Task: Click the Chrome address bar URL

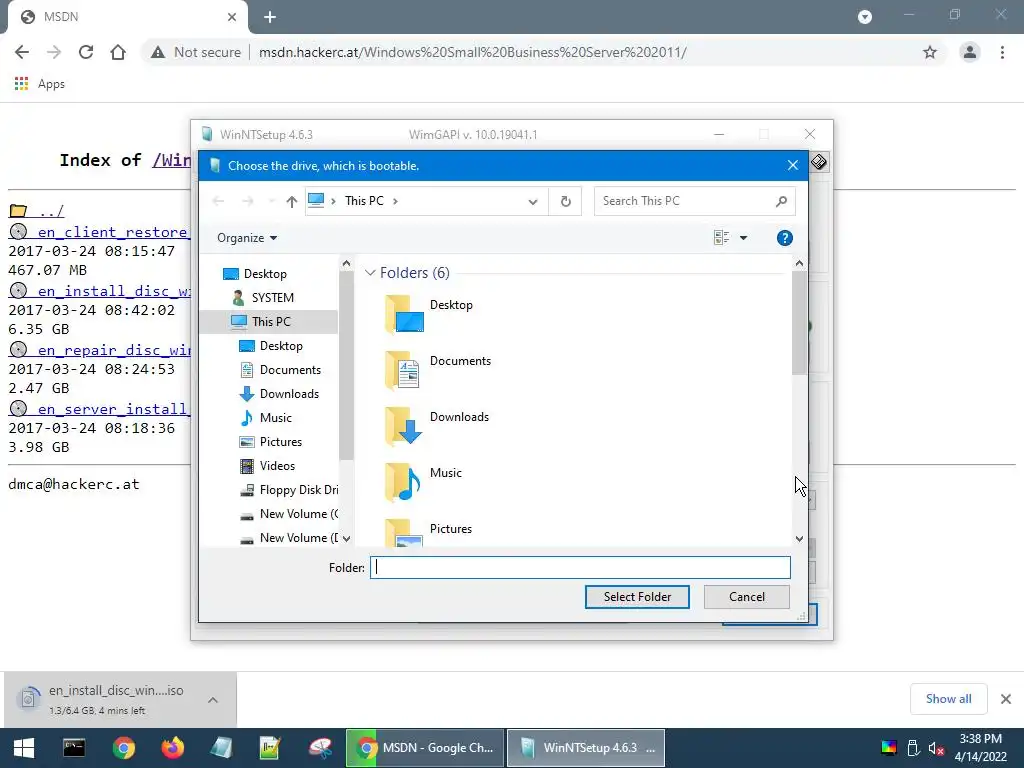Action: pos(473,52)
